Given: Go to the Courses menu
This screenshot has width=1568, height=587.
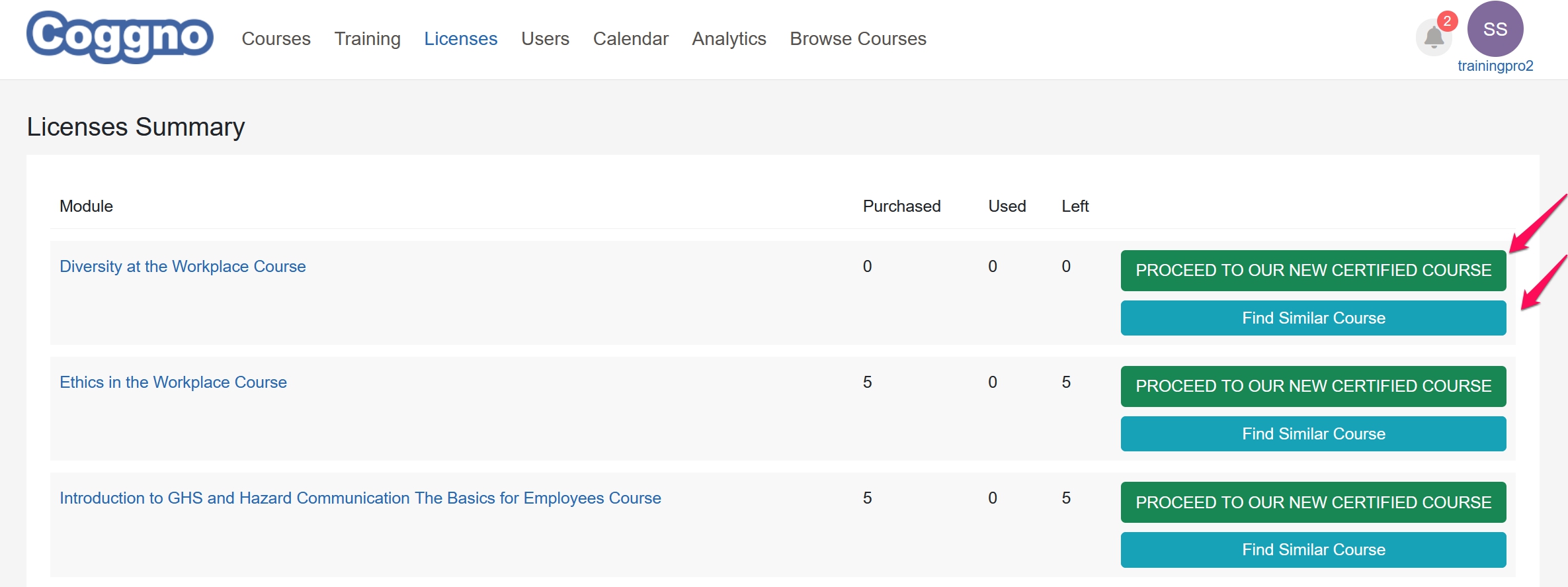Looking at the screenshot, I should click(276, 39).
